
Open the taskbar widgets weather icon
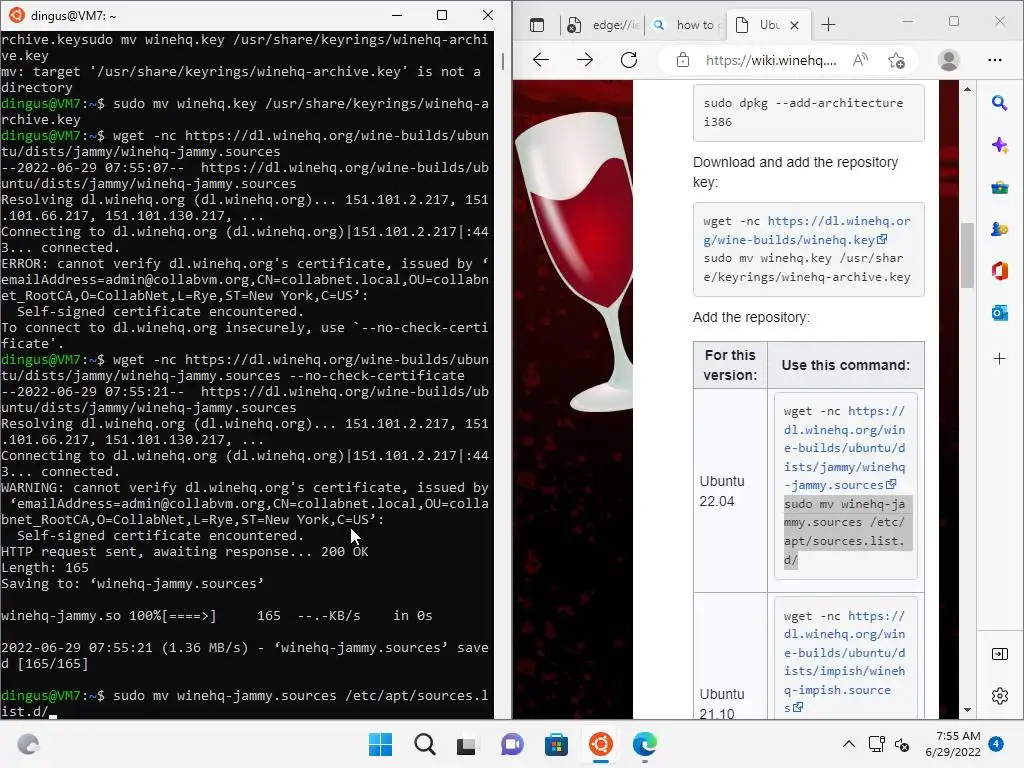point(28,744)
